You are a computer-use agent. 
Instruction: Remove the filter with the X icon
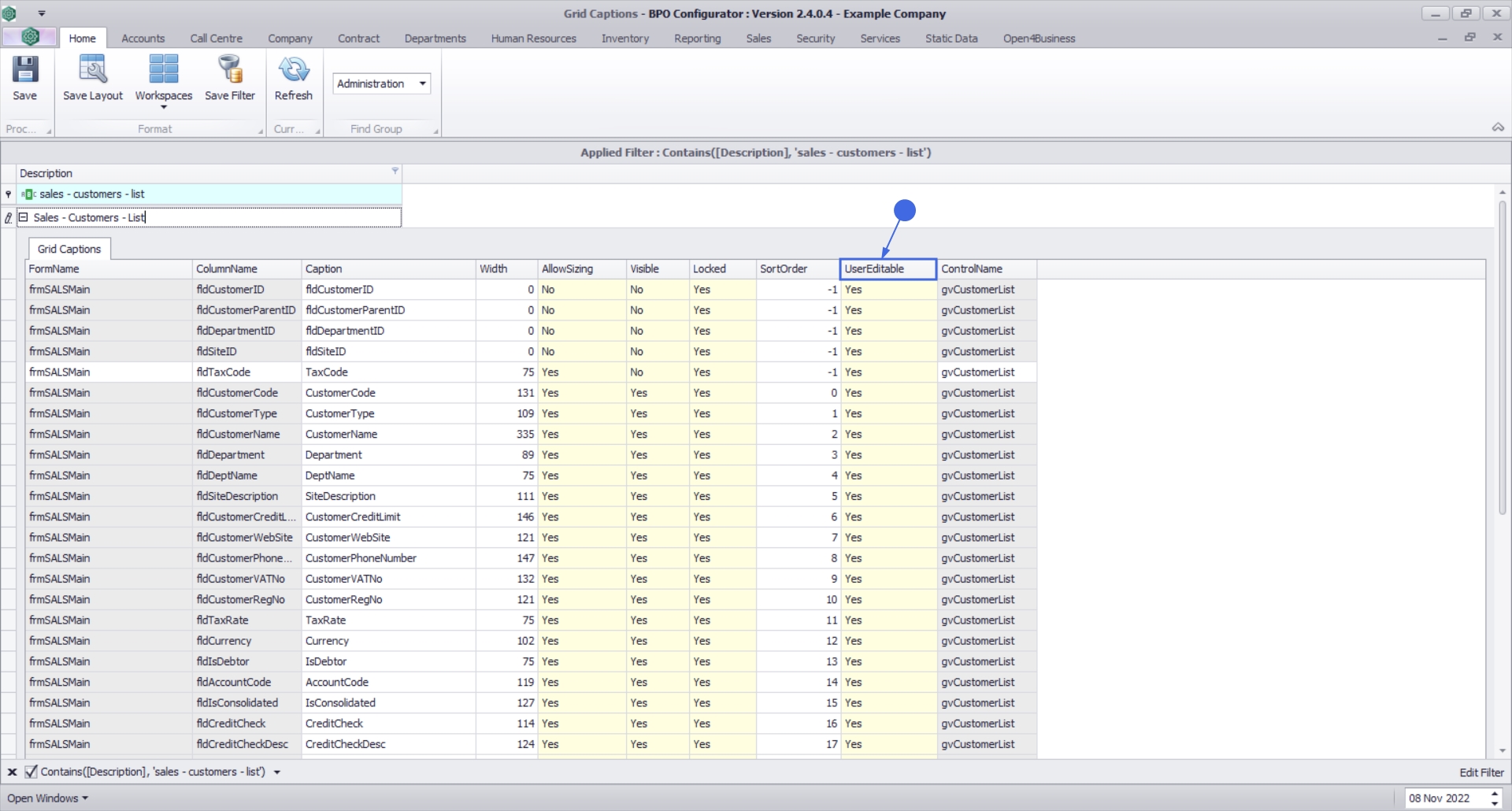(x=12, y=772)
